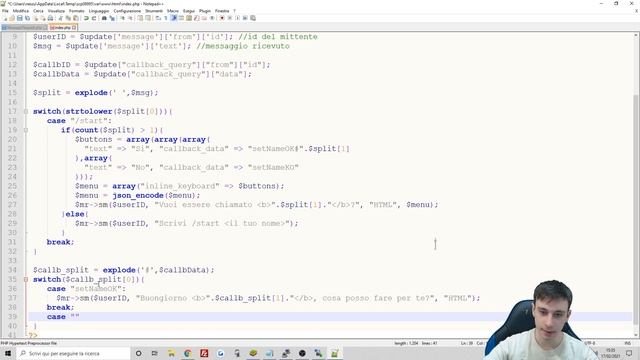Open the Replace dialog toolbar icon

point(112,18)
